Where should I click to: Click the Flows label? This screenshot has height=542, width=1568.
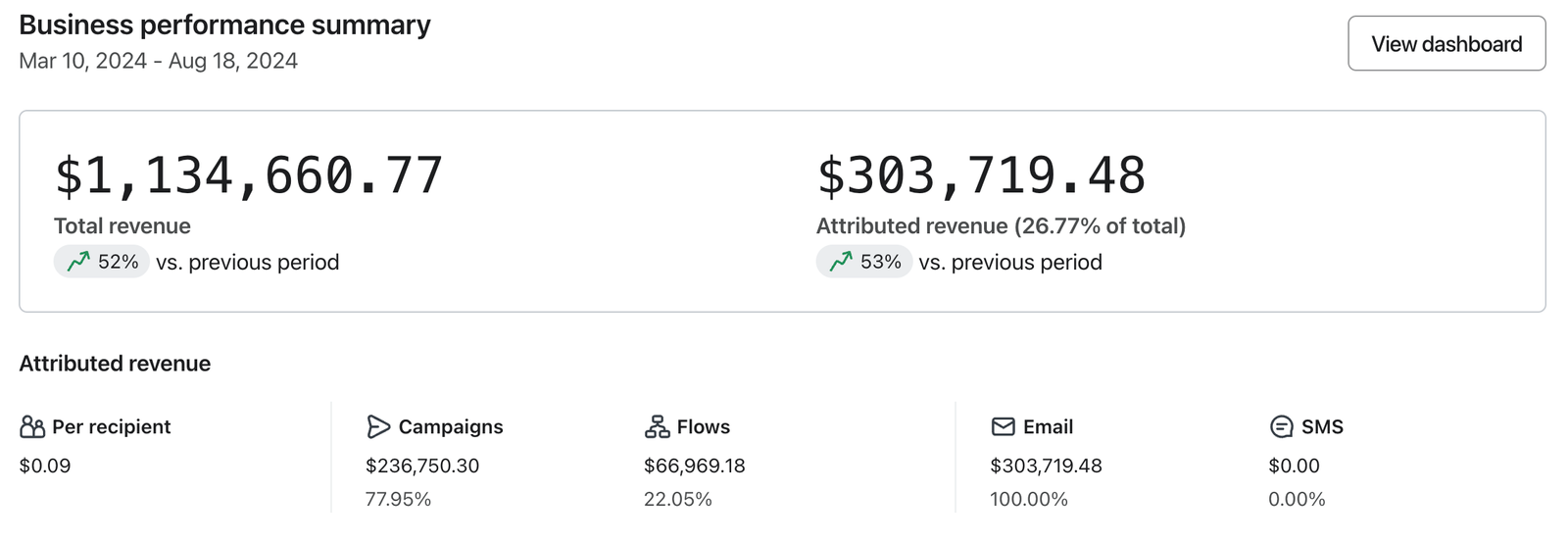click(x=703, y=427)
